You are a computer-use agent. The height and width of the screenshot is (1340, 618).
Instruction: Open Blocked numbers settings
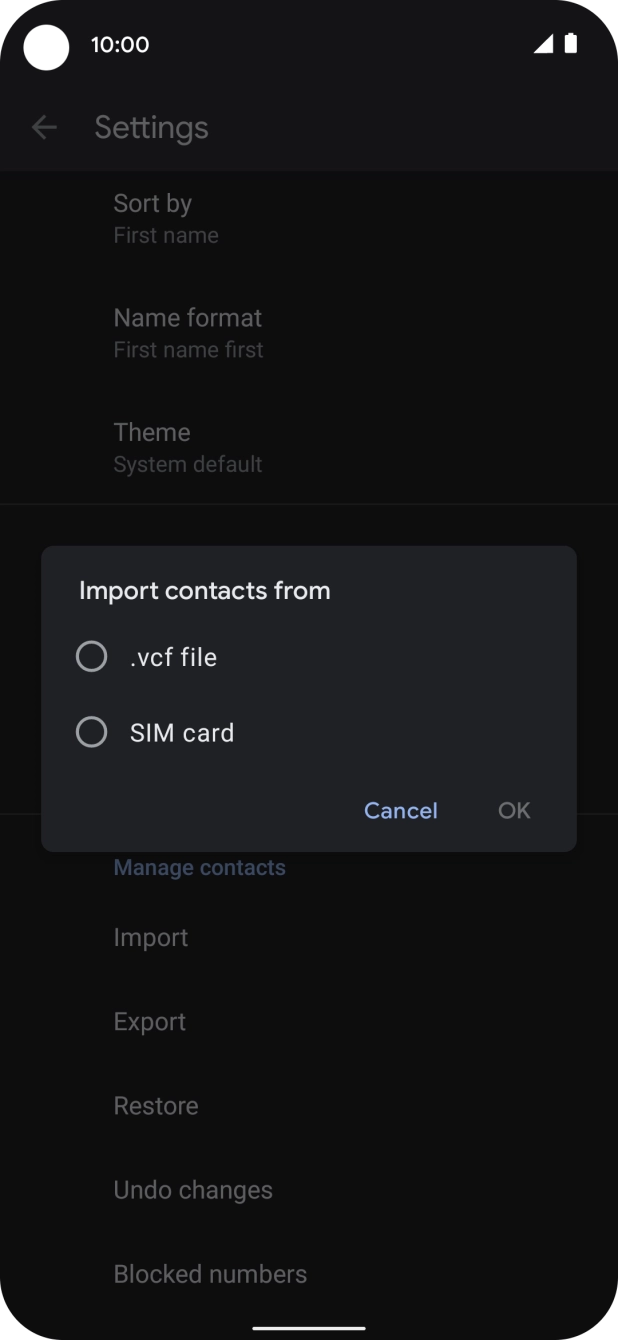[210, 1273]
